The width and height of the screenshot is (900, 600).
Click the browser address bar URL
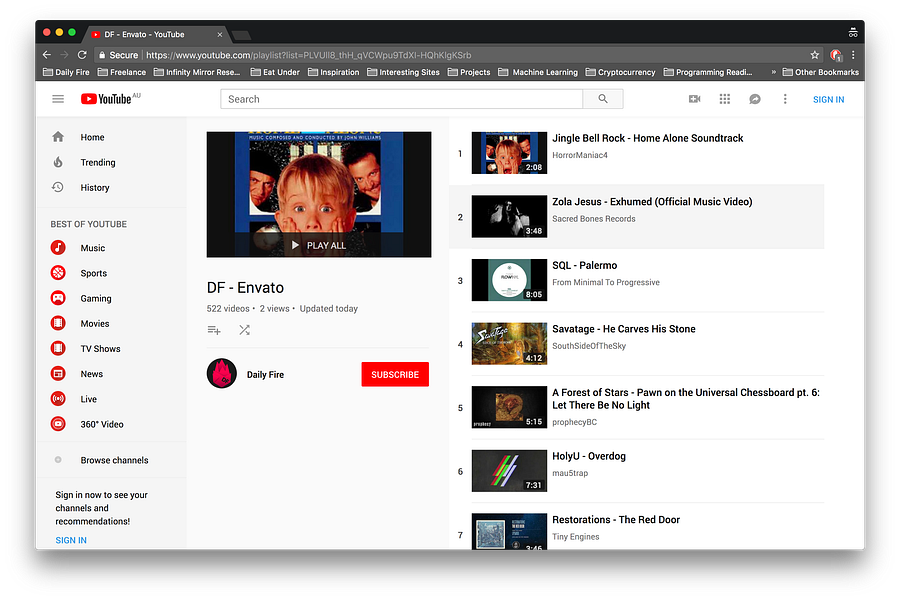[308, 55]
